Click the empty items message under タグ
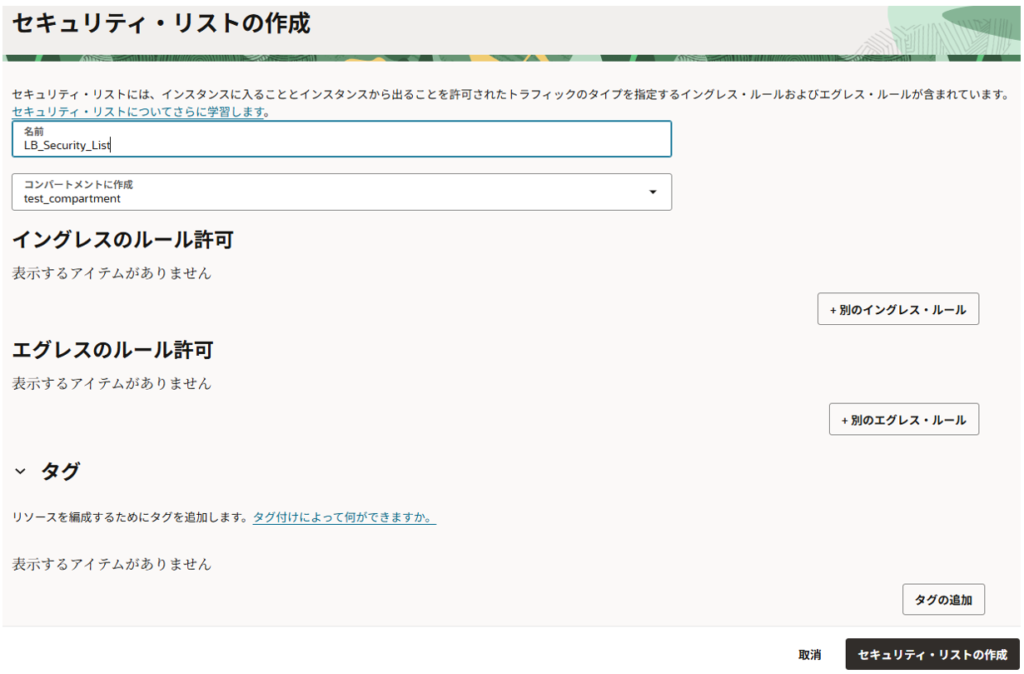The image size is (1024, 674). click(x=111, y=564)
